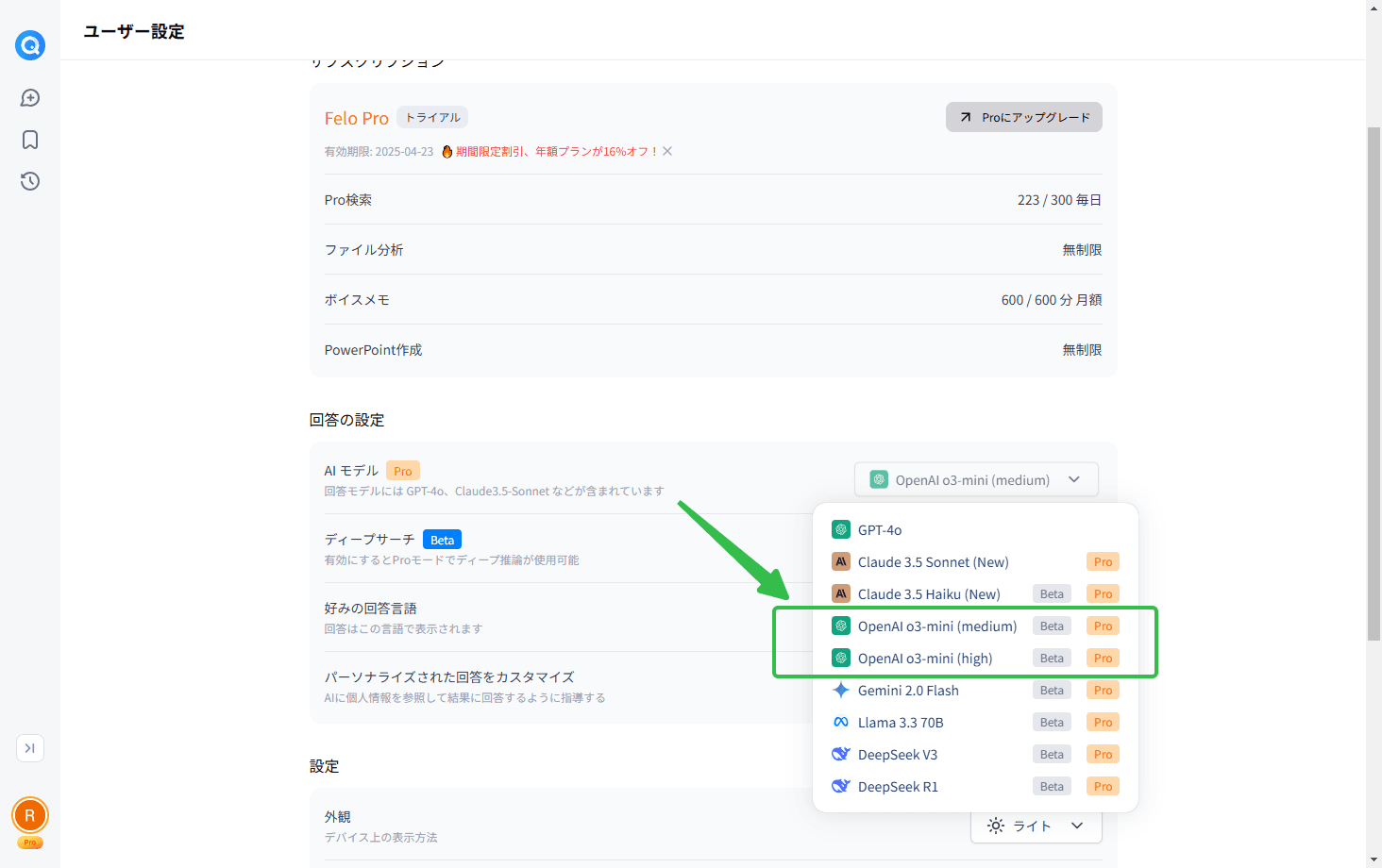Open the Felo logo home icon

[x=30, y=44]
